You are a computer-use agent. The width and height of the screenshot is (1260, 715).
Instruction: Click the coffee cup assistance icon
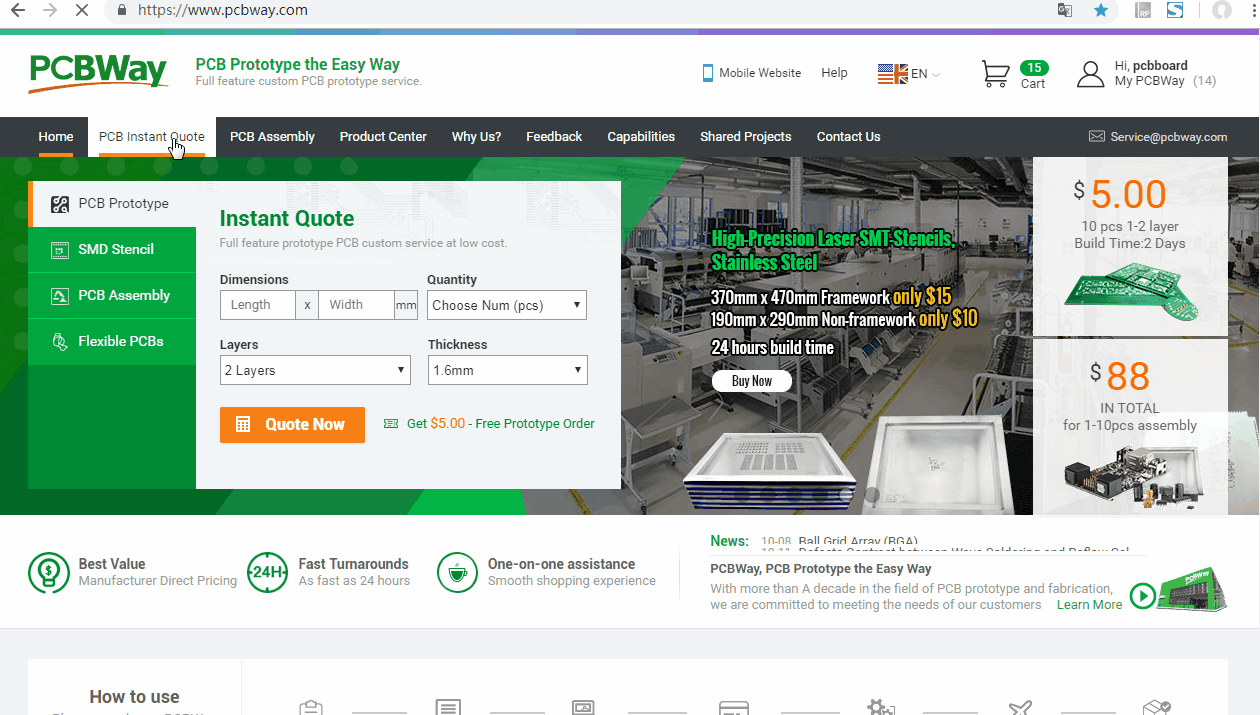pyautogui.click(x=457, y=572)
